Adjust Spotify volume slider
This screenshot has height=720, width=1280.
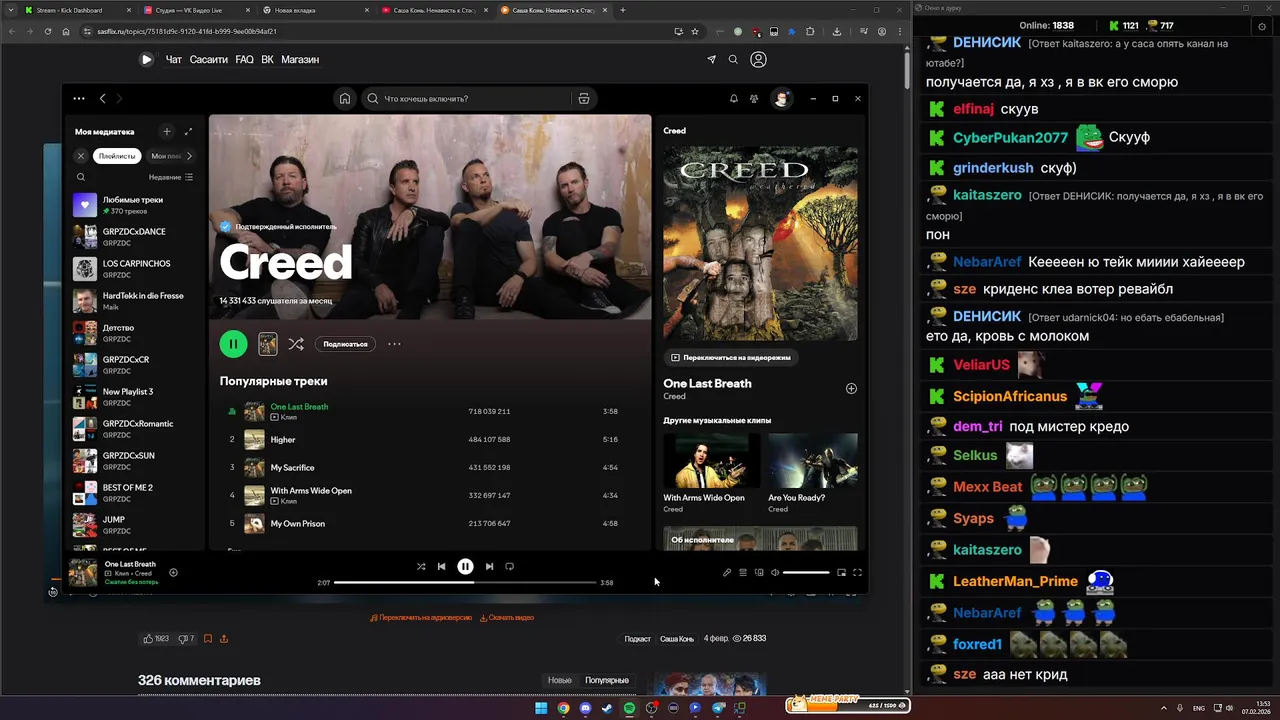tap(806, 573)
